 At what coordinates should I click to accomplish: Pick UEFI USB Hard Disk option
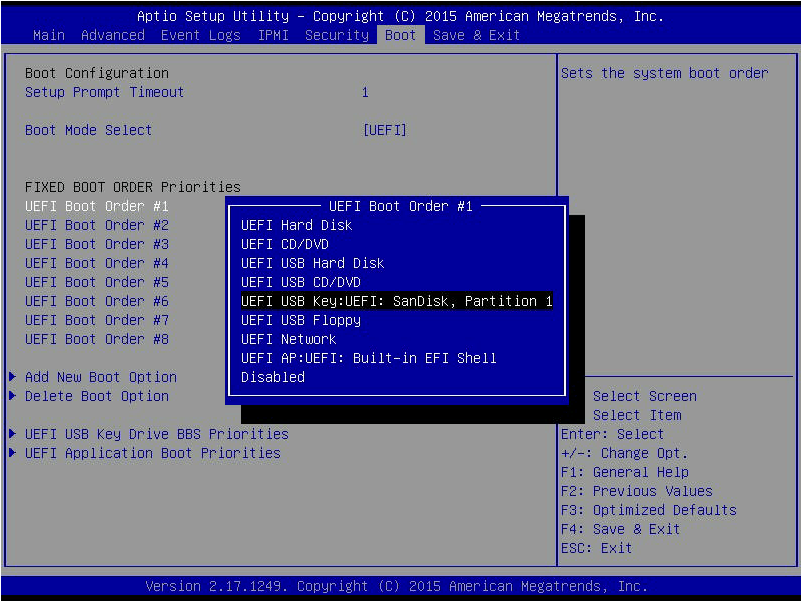(312, 263)
